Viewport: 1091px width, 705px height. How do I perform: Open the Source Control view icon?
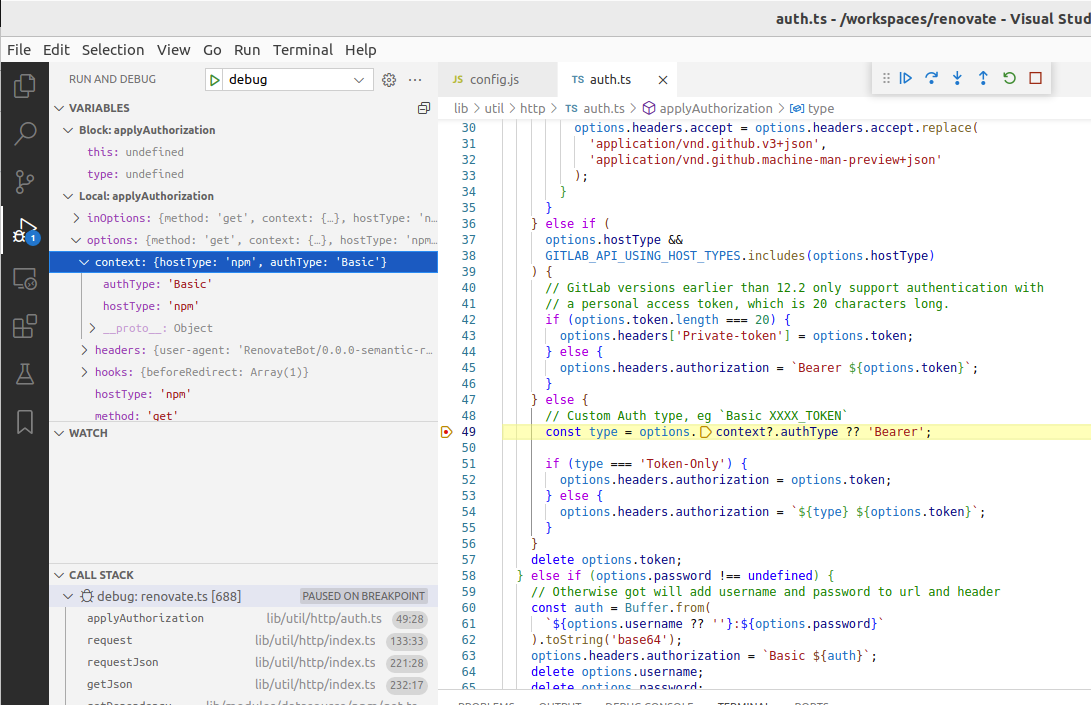click(x=25, y=182)
